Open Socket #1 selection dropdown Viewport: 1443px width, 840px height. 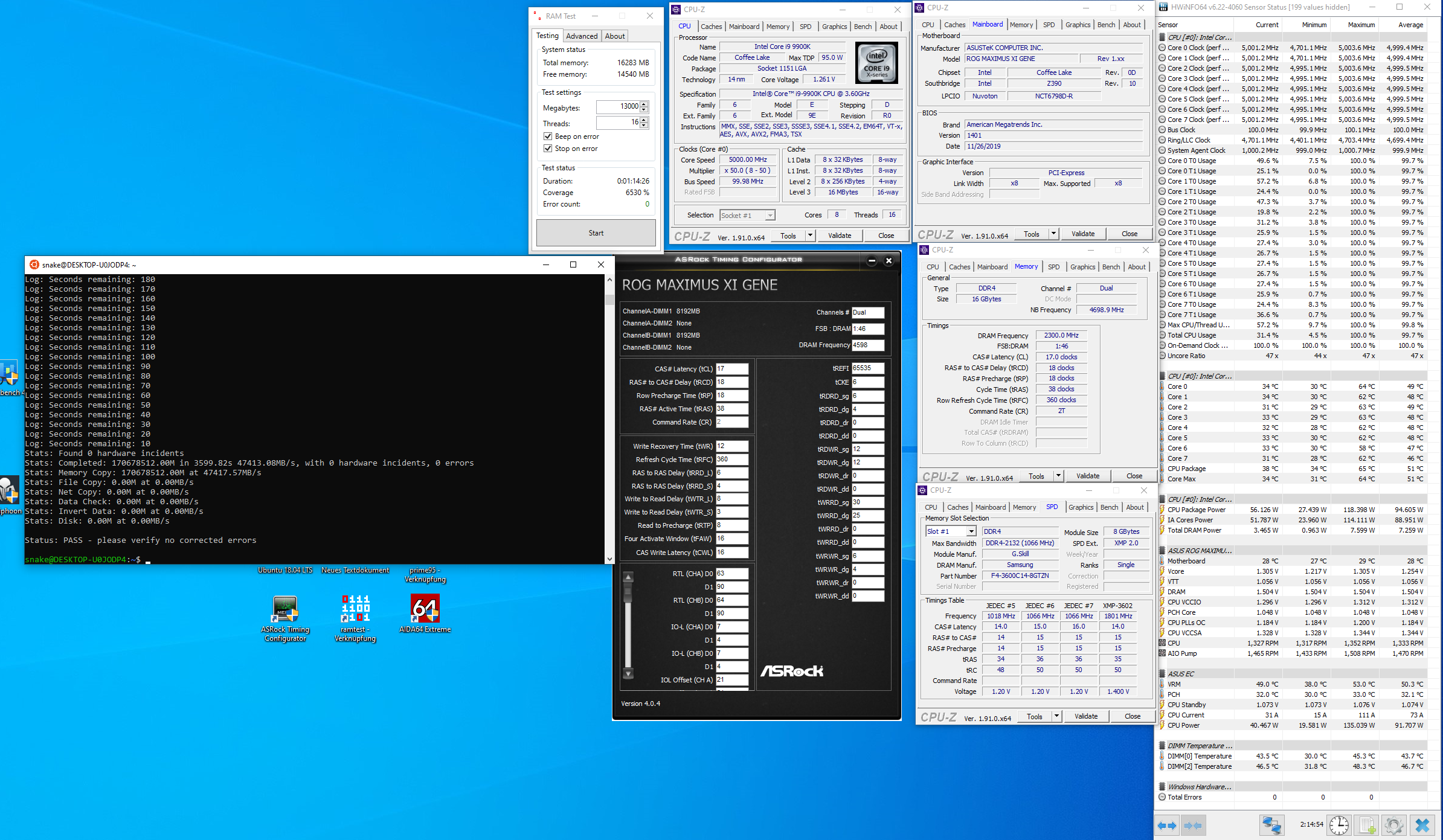click(770, 216)
